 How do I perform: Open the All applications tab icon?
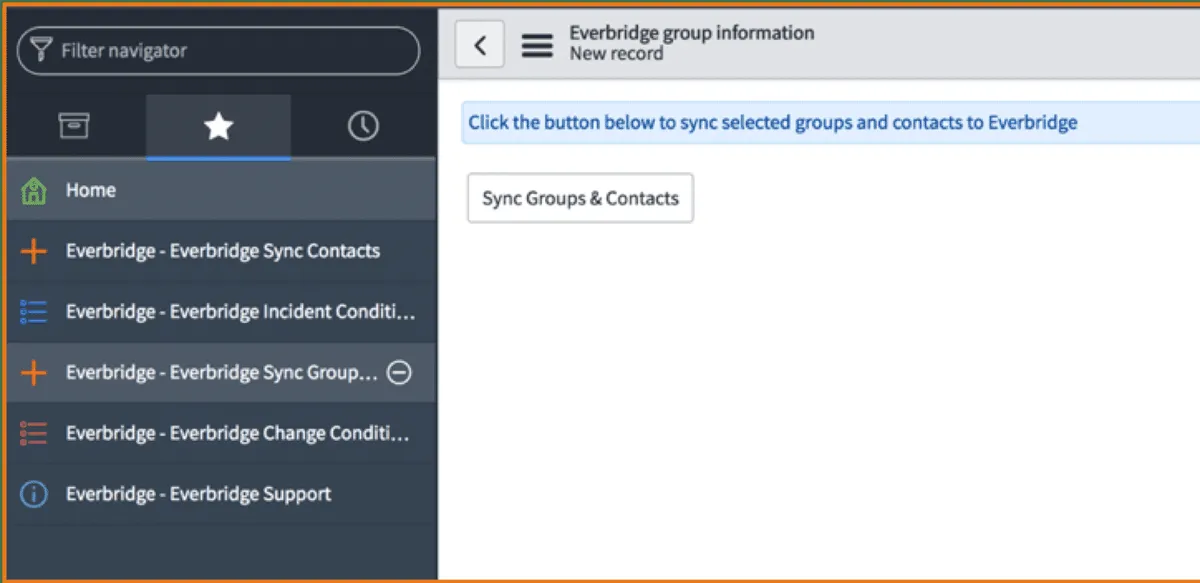[75, 126]
